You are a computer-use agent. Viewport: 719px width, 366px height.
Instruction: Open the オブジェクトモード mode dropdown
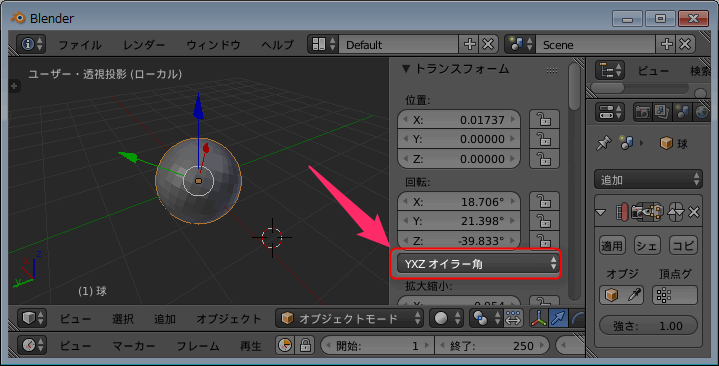tap(349, 318)
